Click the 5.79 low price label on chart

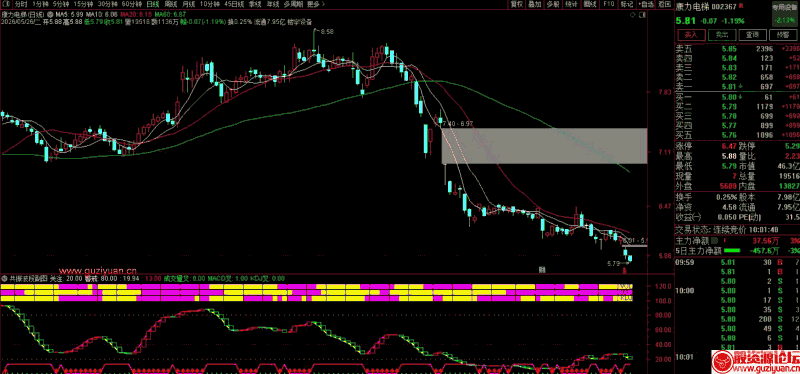tap(614, 264)
